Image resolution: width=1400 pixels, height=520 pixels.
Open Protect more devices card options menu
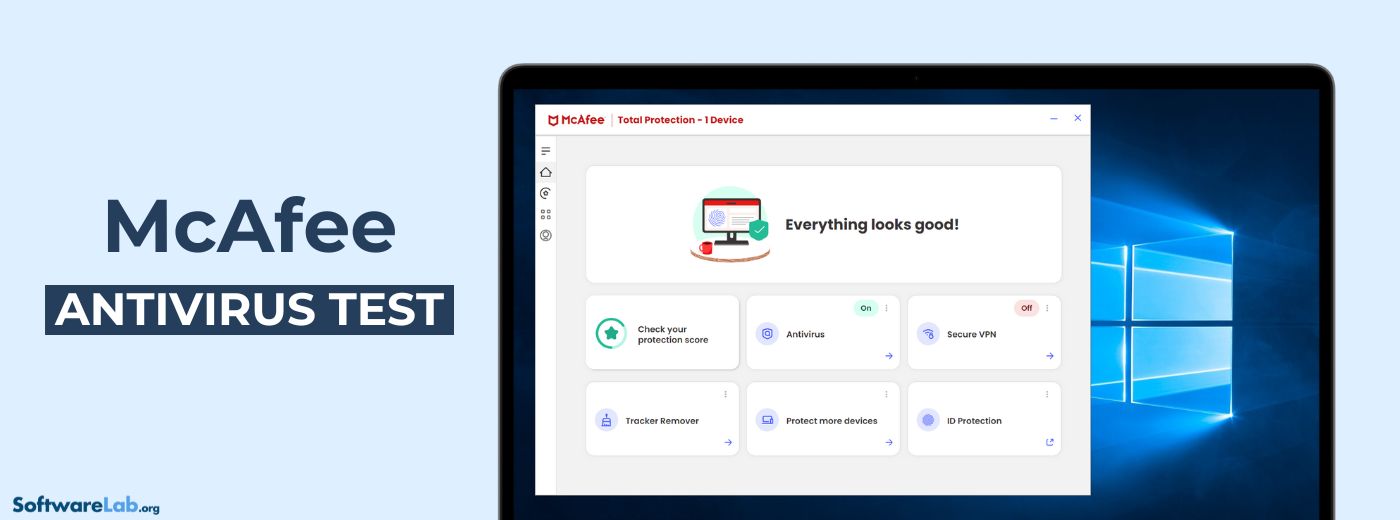(886, 394)
